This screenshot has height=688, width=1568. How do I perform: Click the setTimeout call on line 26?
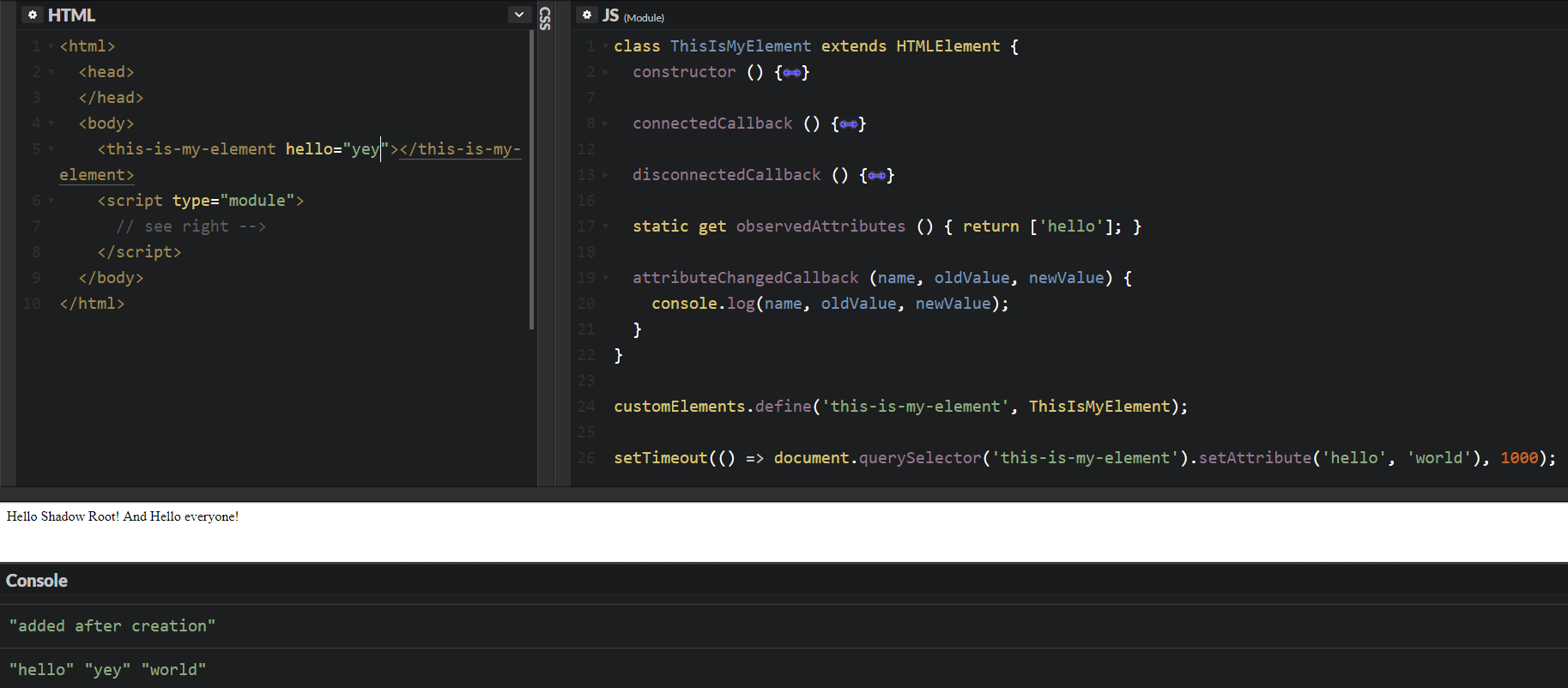click(1085, 458)
